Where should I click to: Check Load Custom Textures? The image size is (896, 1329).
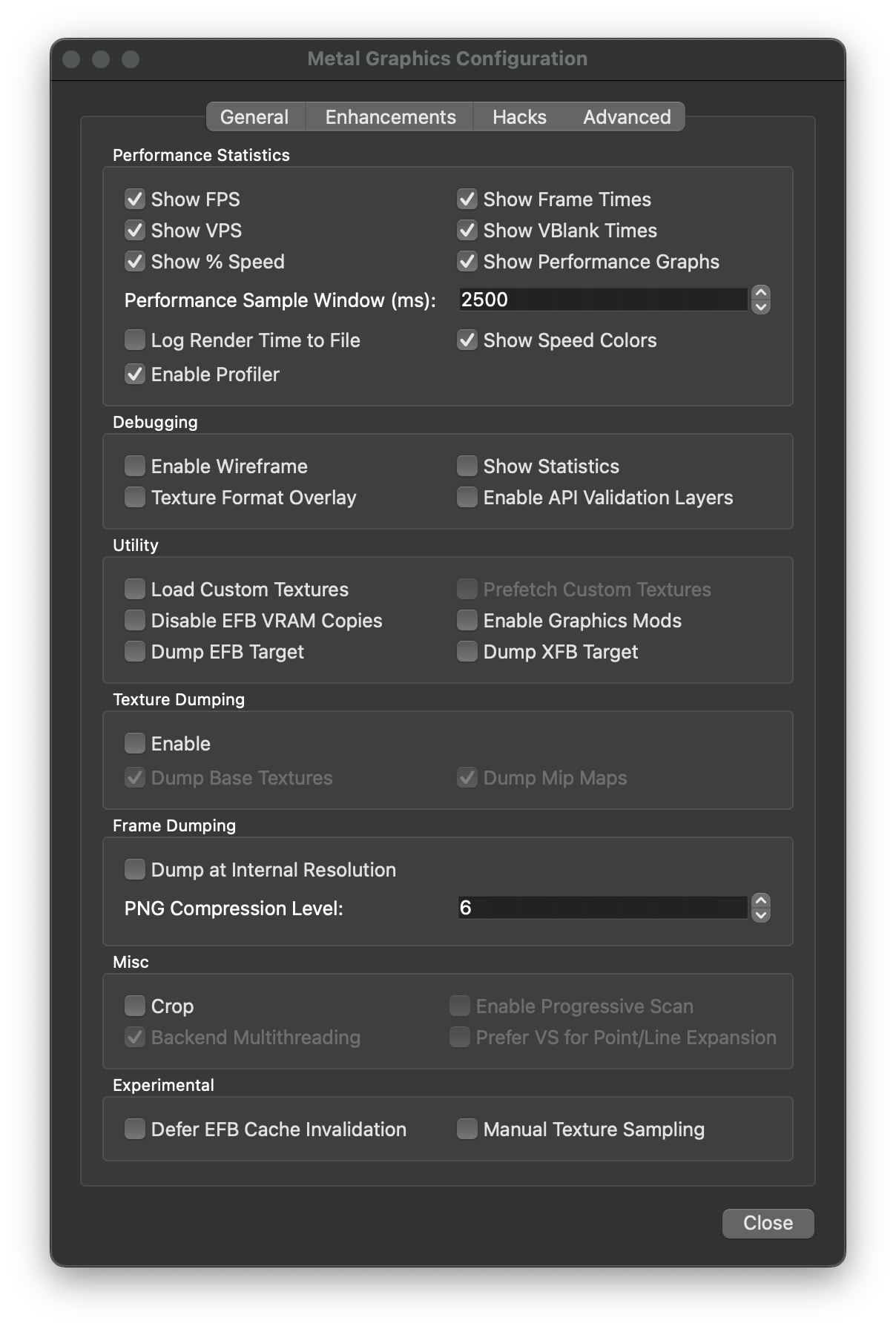point(134,590)
